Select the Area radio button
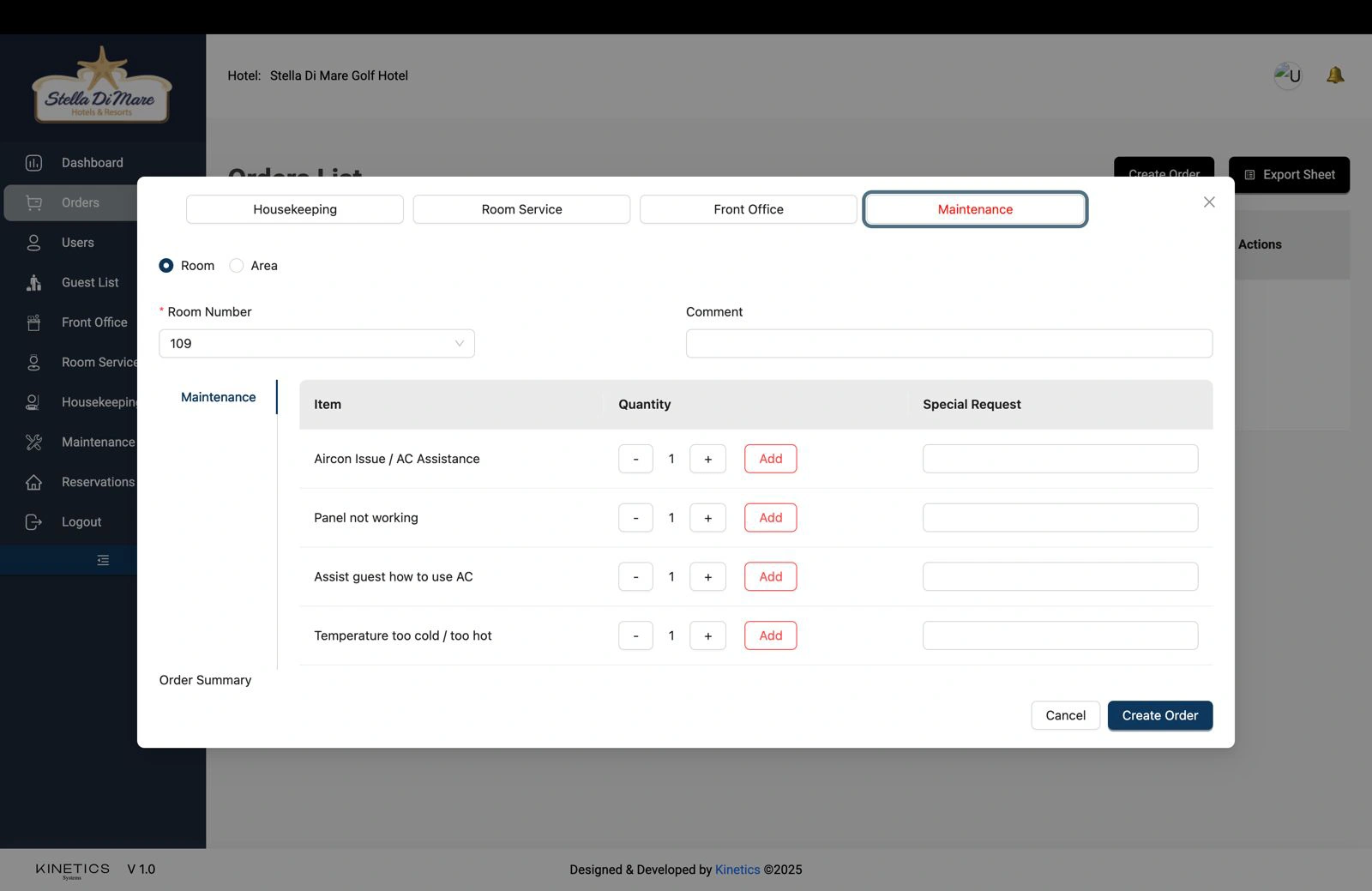 237,266
